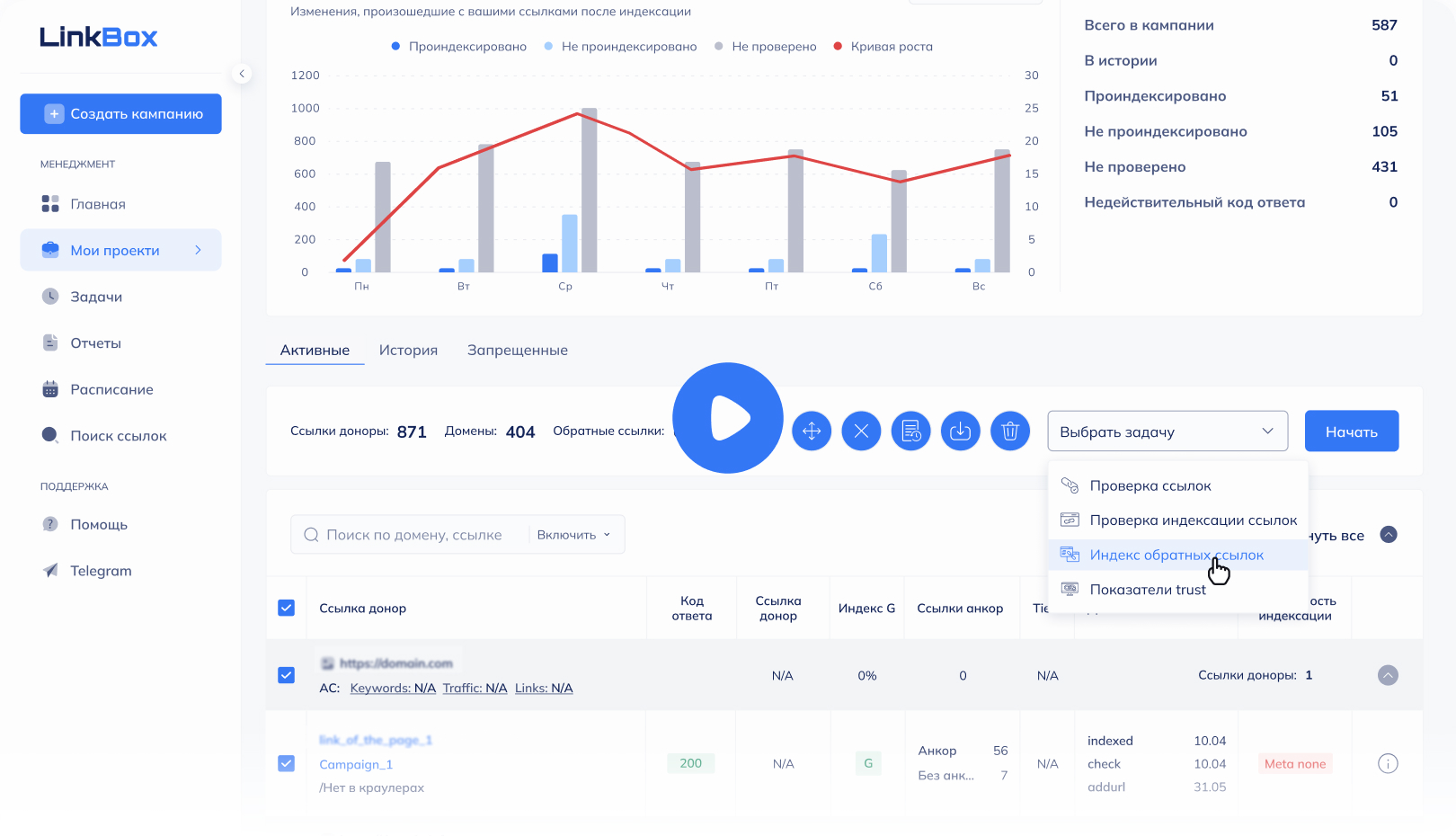Click the download icon button
1456x836 pixels.
pos(960,431)
